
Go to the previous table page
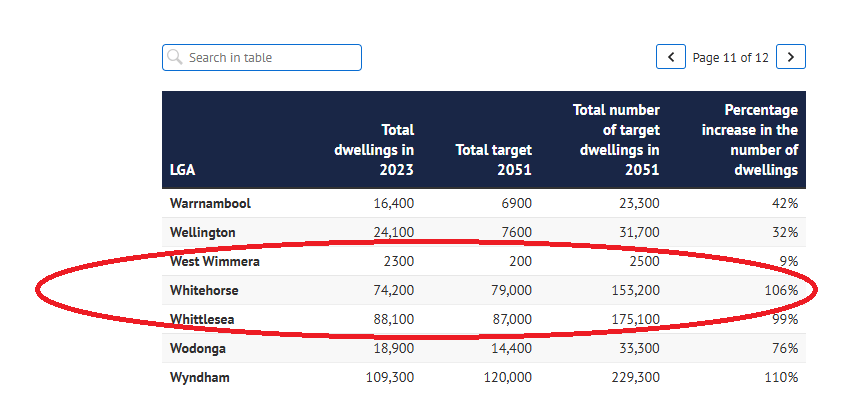coord(670,57)
